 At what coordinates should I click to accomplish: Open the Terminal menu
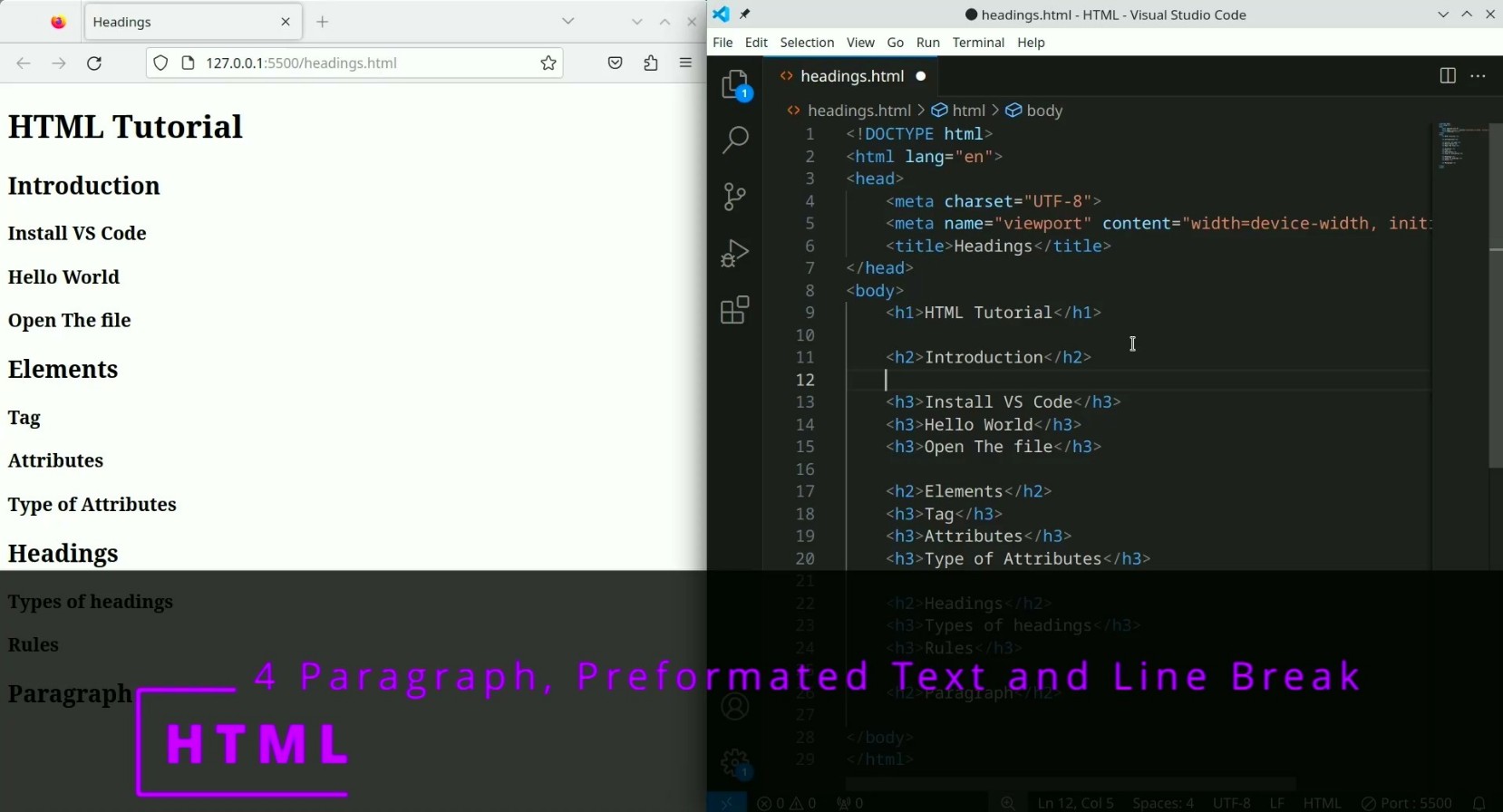978,43
